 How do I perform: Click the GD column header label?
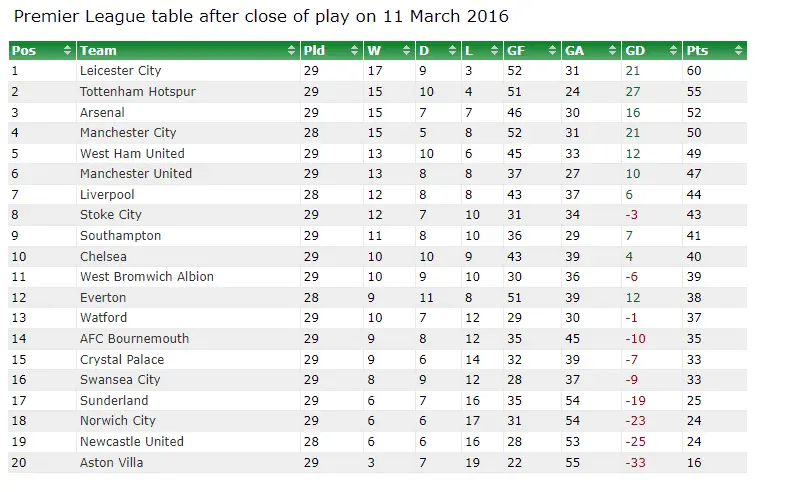point(635,51)
